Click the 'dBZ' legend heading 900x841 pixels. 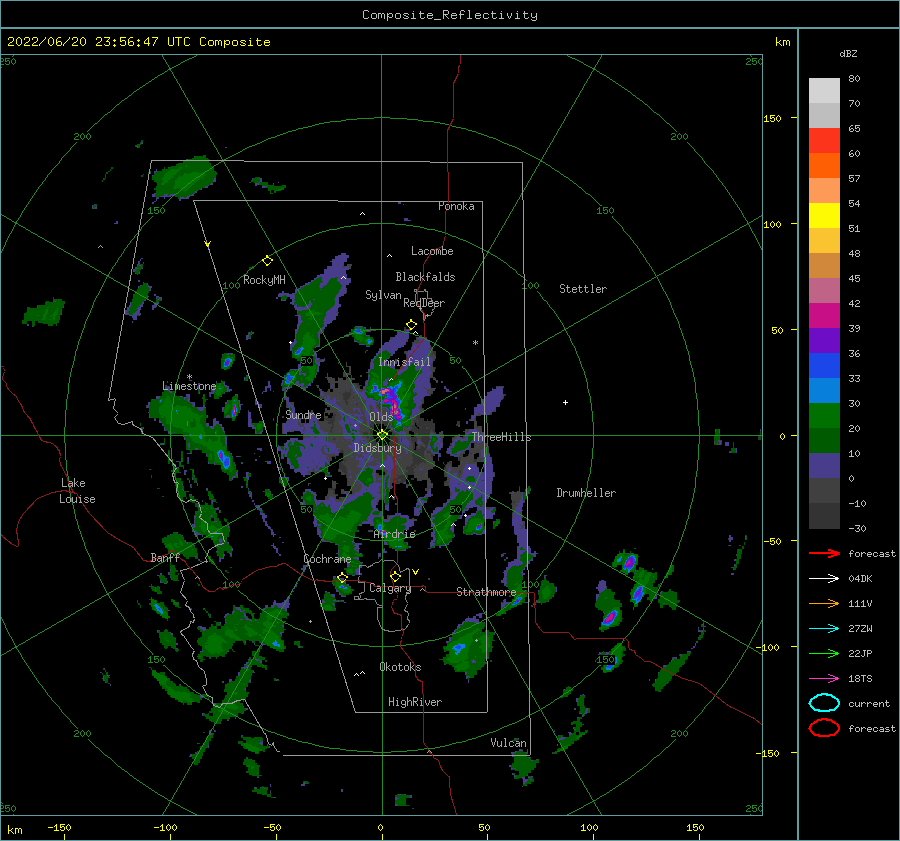point(848,53)
